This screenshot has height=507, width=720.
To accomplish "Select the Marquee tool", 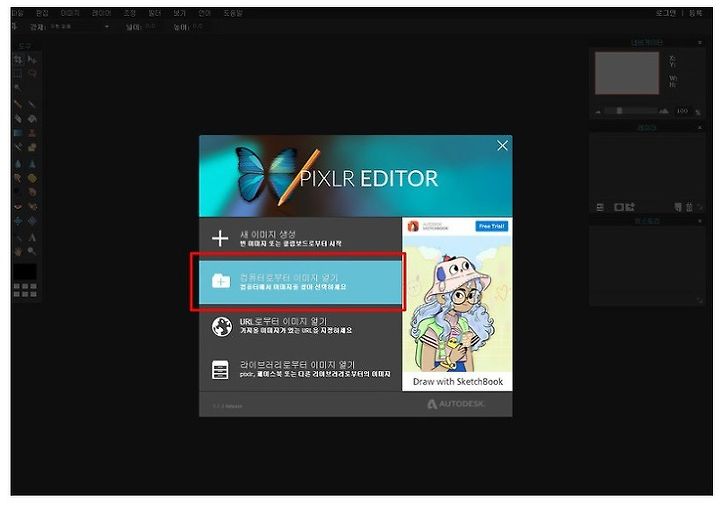I will pyautogui.click(x=18, y=73).
